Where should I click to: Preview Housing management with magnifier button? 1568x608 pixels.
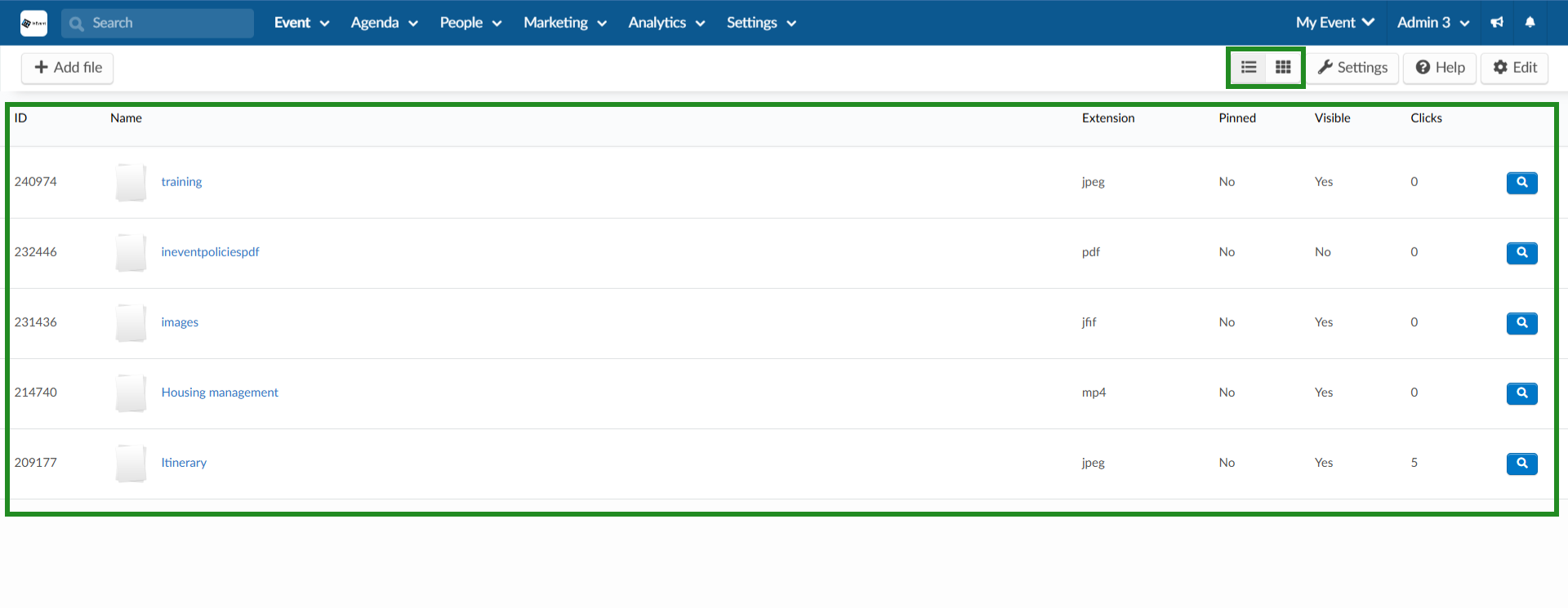pyautogui.click(x=1521, y=393)
